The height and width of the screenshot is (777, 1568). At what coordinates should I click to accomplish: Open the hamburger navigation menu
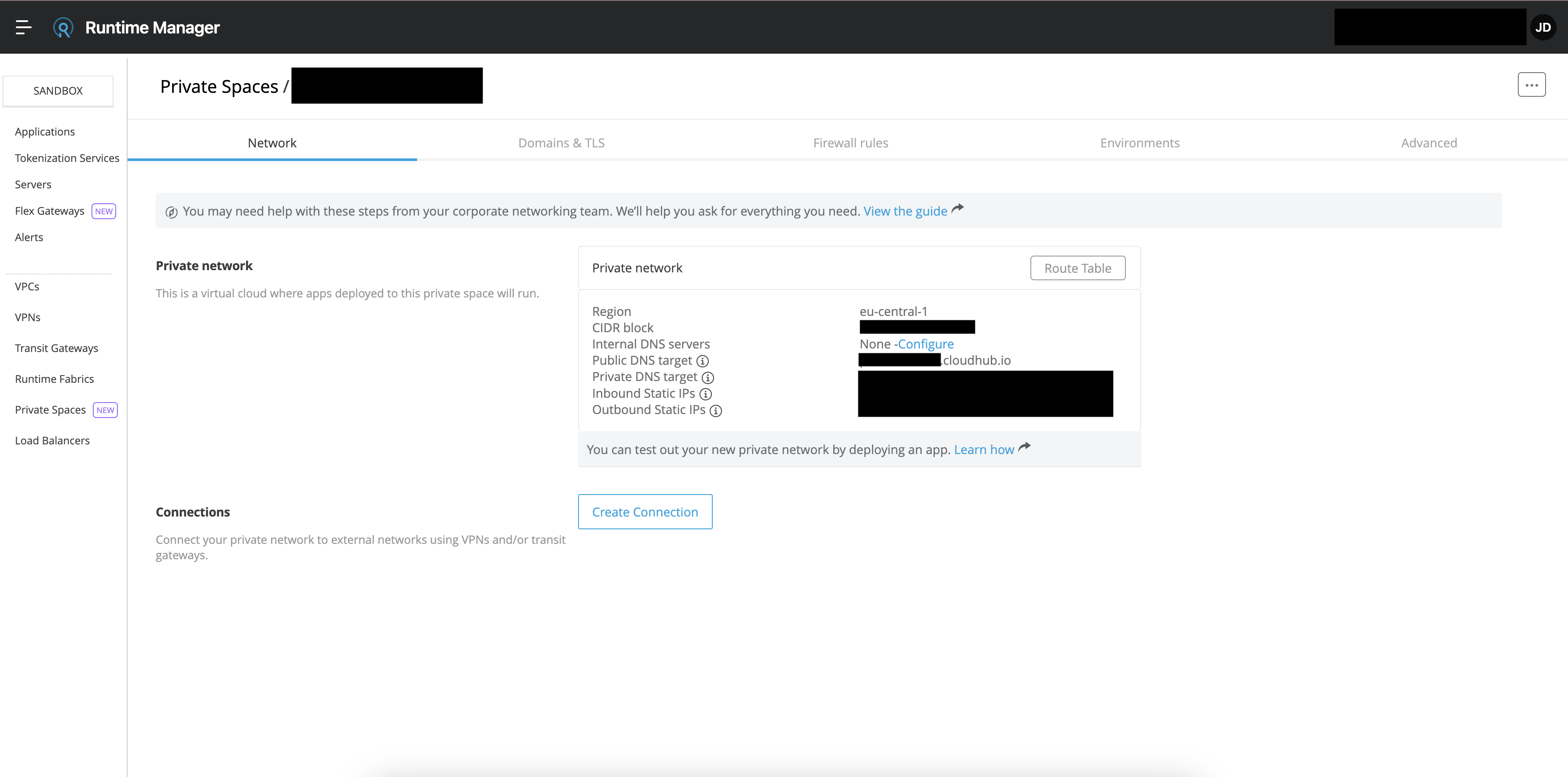23,27
